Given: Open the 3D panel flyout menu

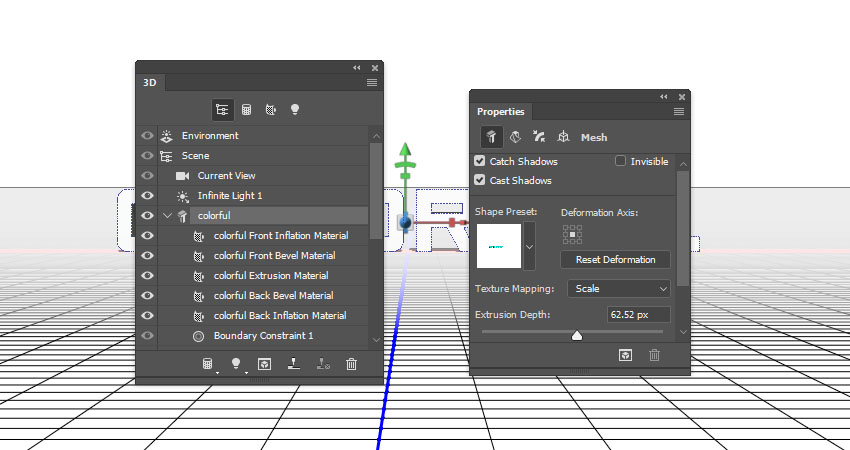Looking at the screenshot, I should coord(371,82).
